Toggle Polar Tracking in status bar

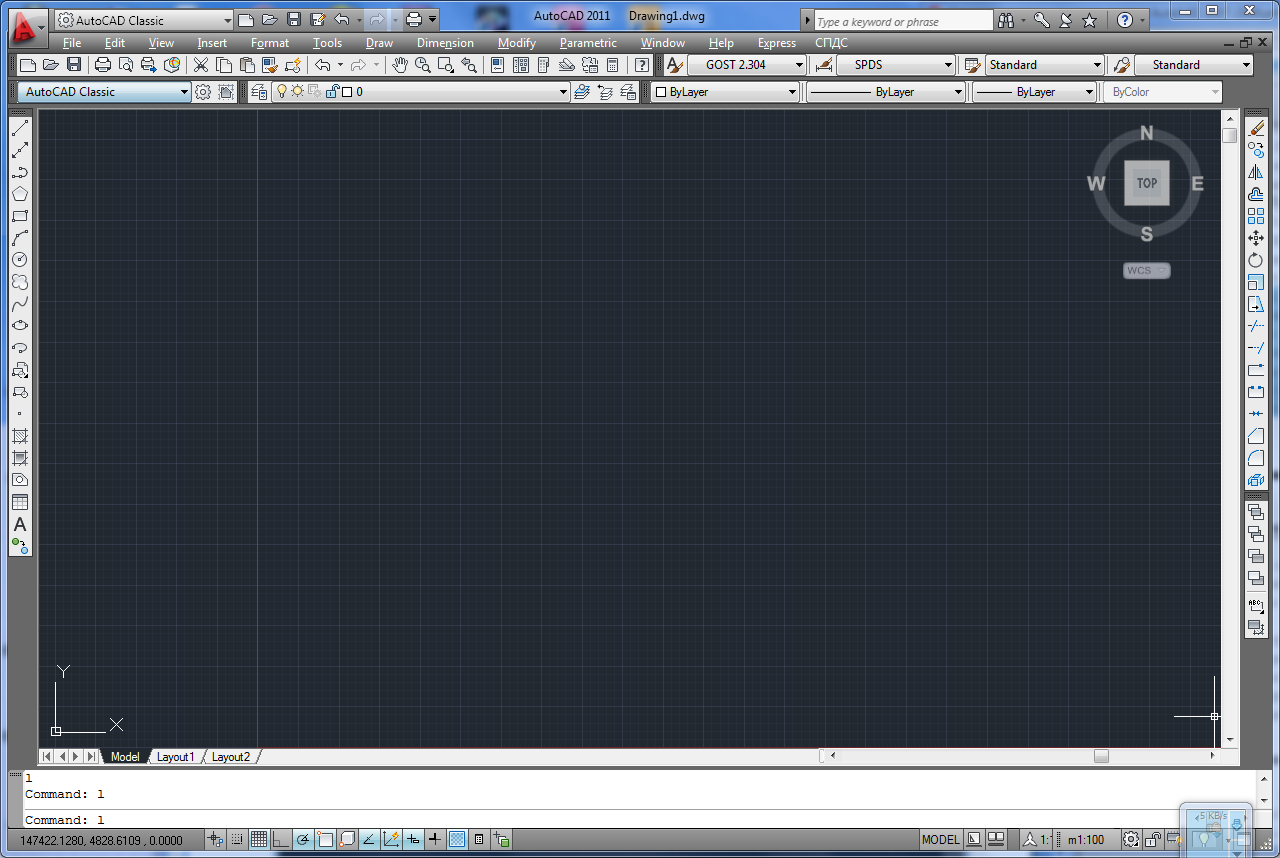tap(303, 840)
